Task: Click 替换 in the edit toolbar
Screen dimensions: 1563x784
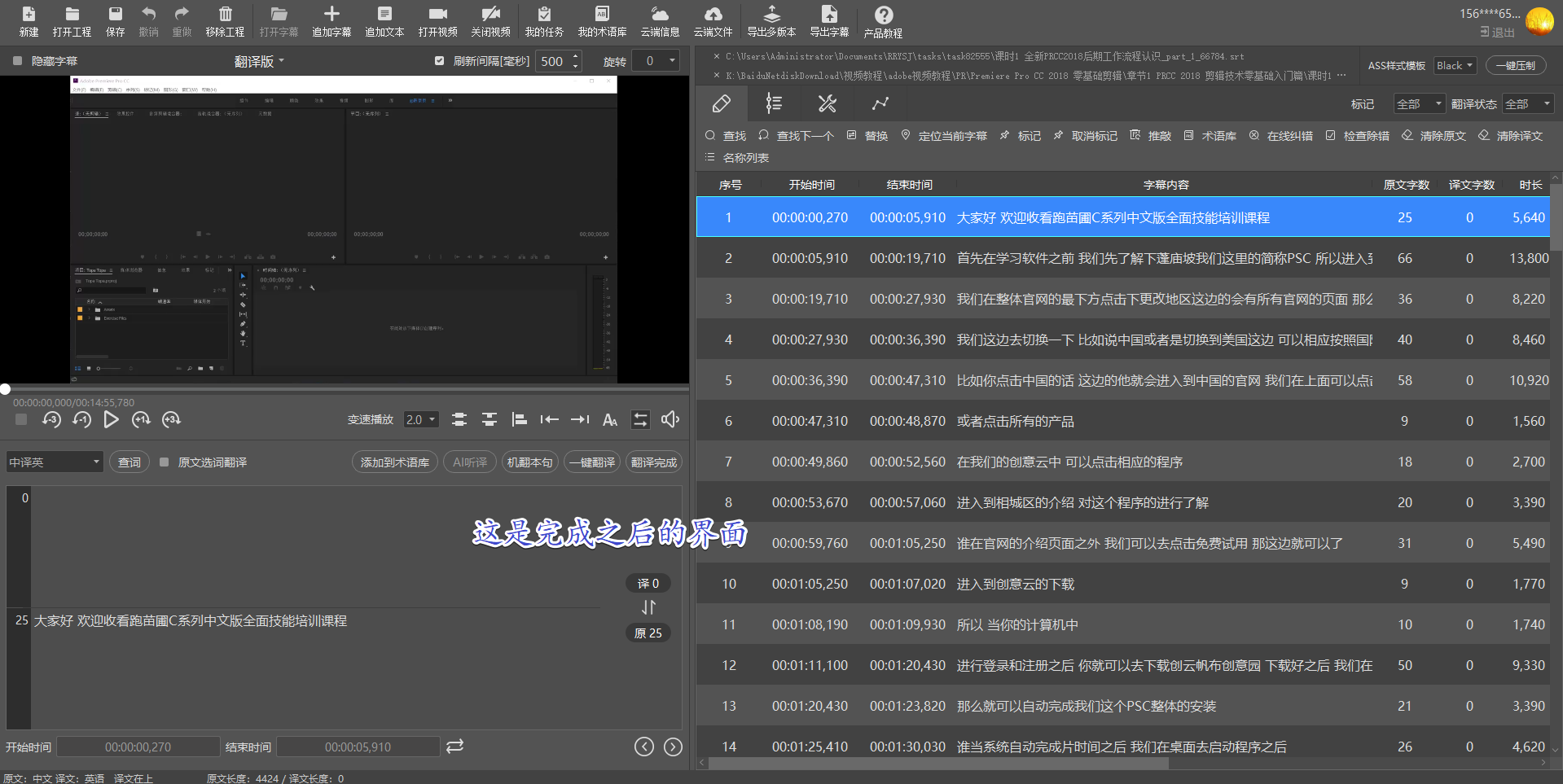Action: (867, 136)
